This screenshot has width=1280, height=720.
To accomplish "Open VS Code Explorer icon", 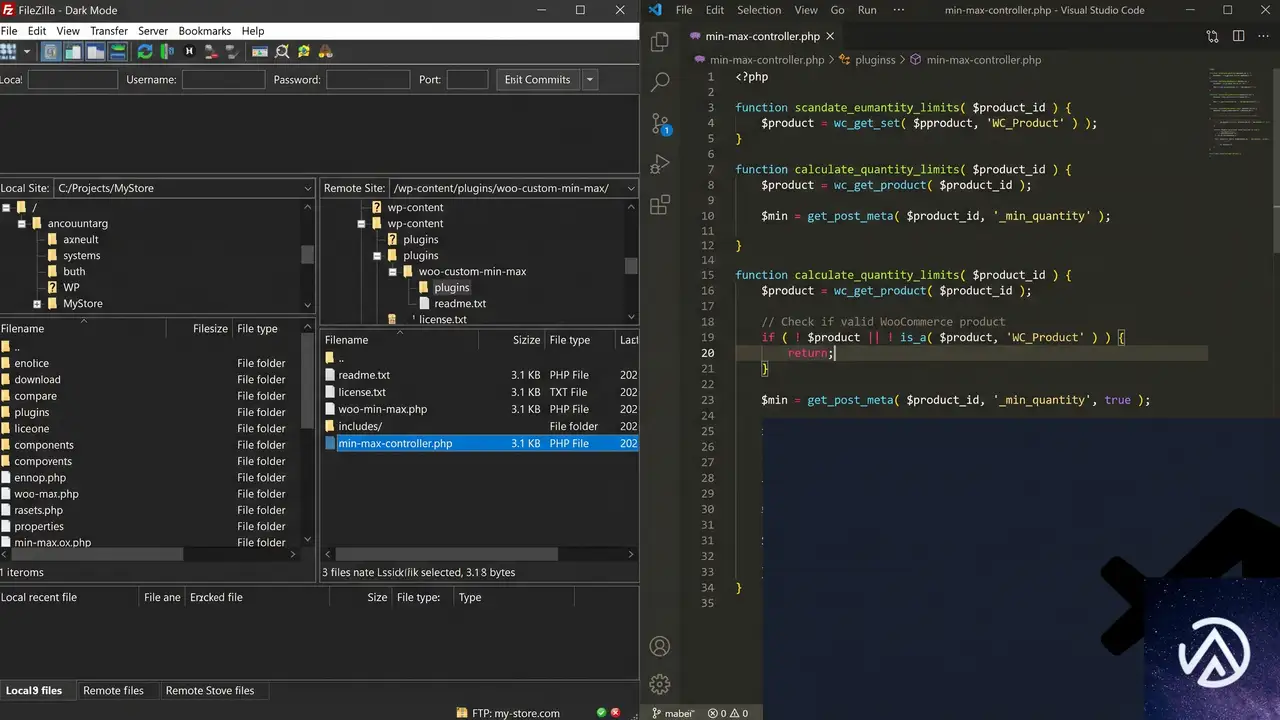I will pos(660,42).
